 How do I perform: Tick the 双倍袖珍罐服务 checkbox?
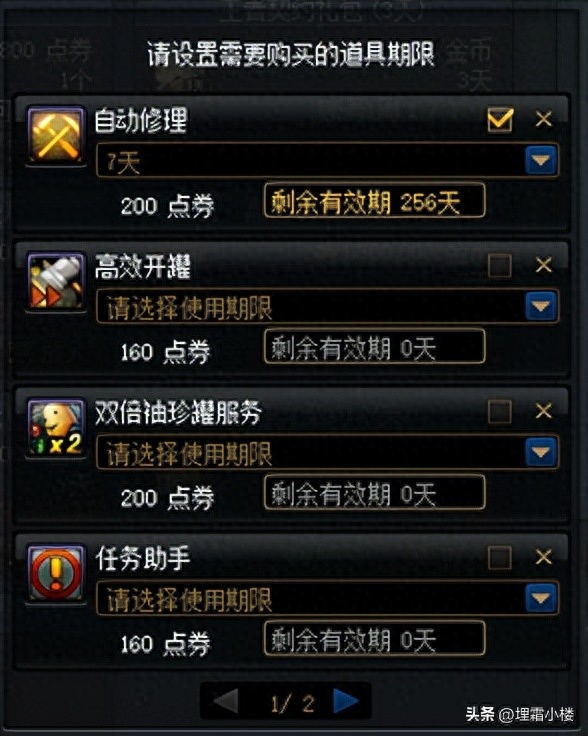click(x=500, y=412)
